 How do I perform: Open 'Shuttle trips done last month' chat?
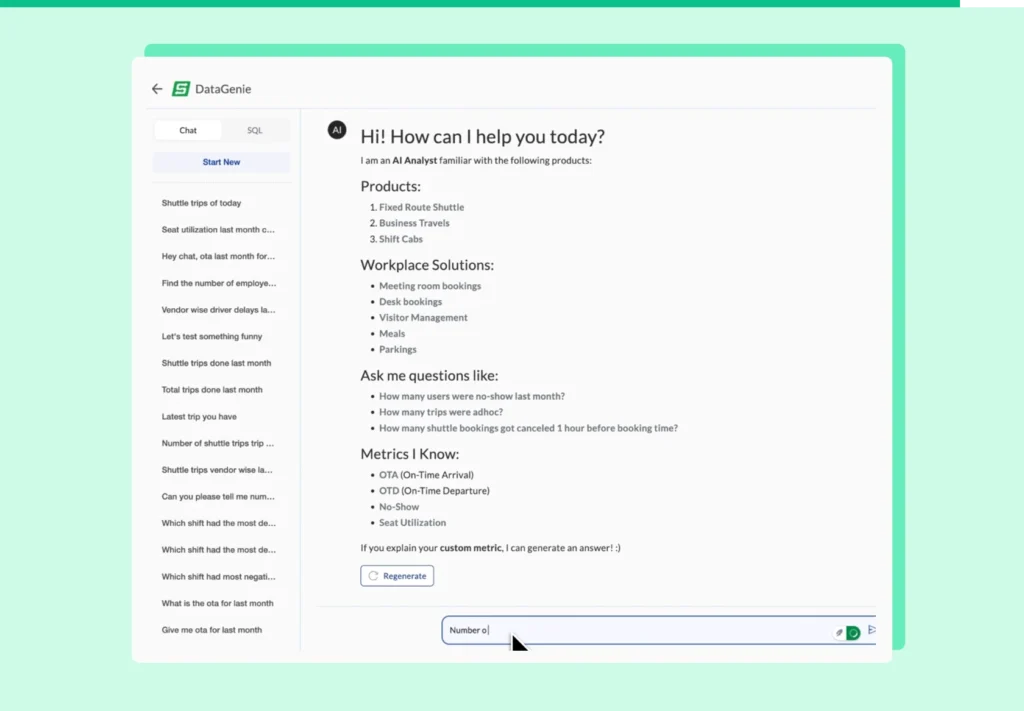(x=216, y=363)
